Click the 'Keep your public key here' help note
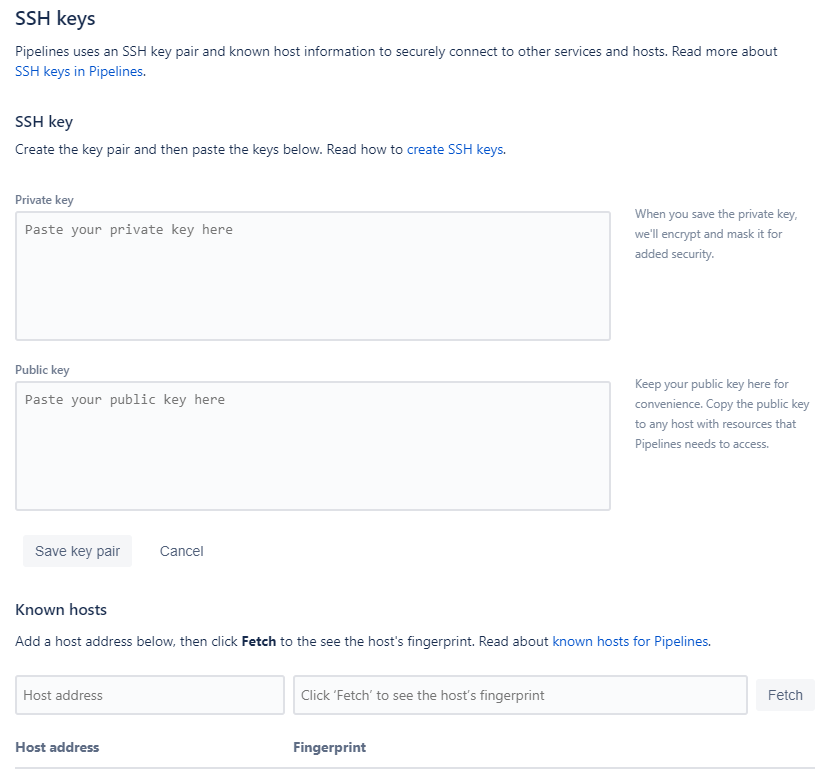Screen dimensions: 835x769 click(722, 414)
